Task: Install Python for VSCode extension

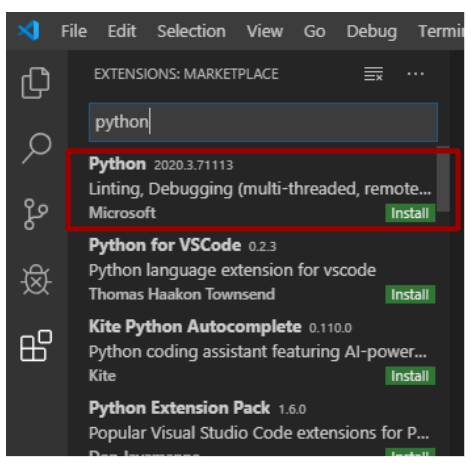Action: [x=410, y=294]
